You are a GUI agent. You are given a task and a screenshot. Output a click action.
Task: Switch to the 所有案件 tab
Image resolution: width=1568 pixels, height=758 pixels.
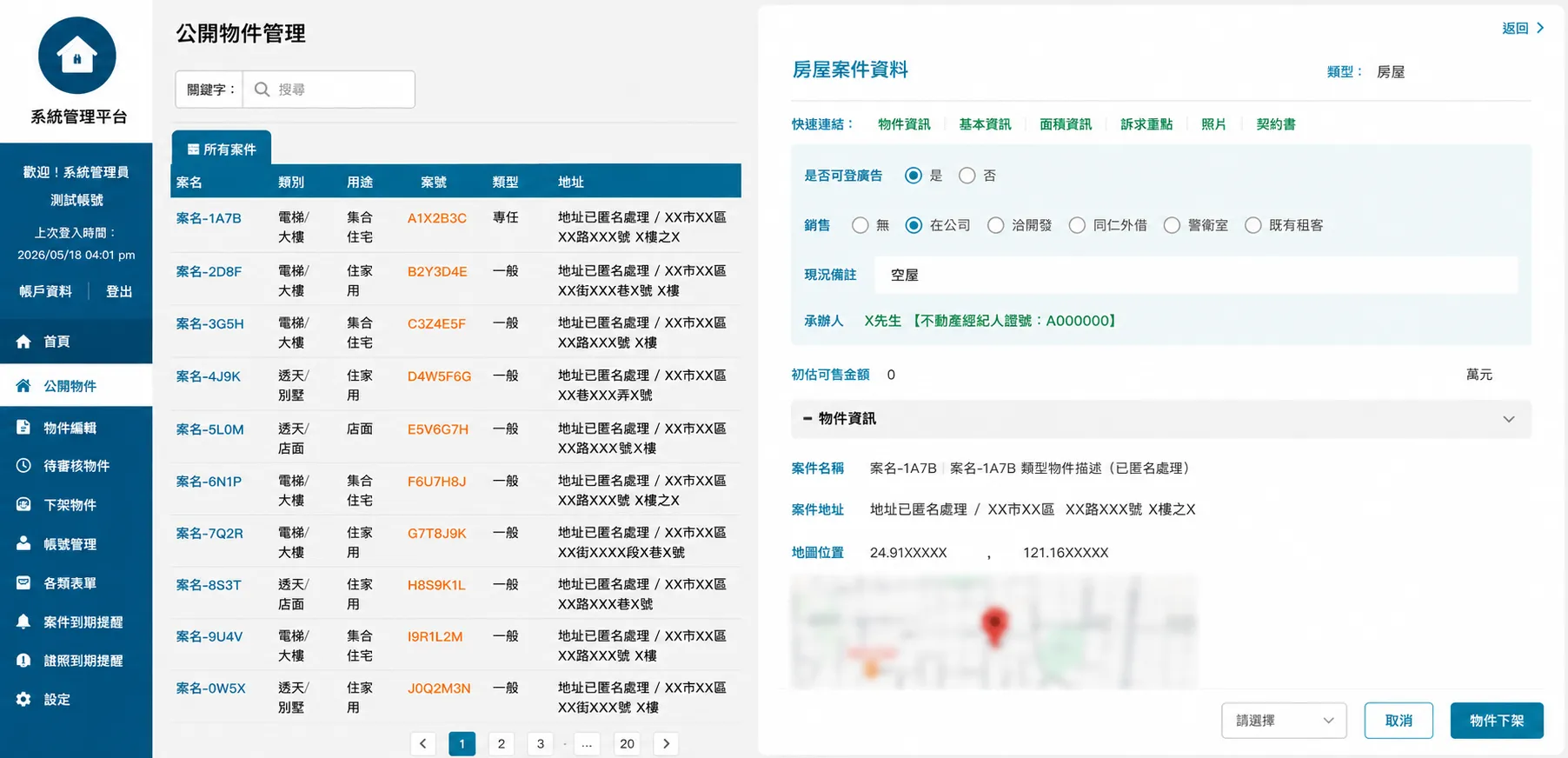tap(222, 149)
